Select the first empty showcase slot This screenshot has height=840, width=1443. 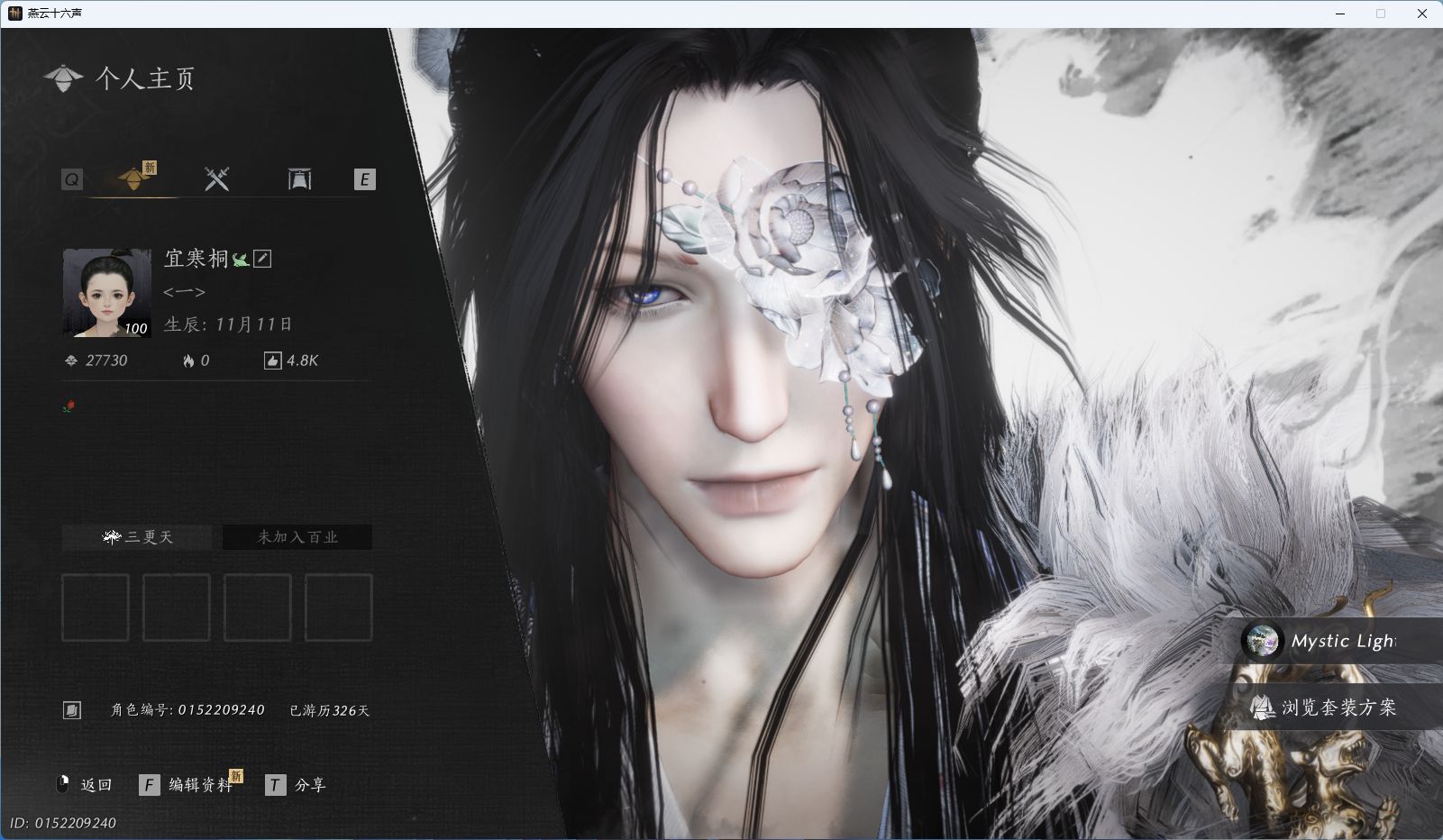[x=96, y=607]
